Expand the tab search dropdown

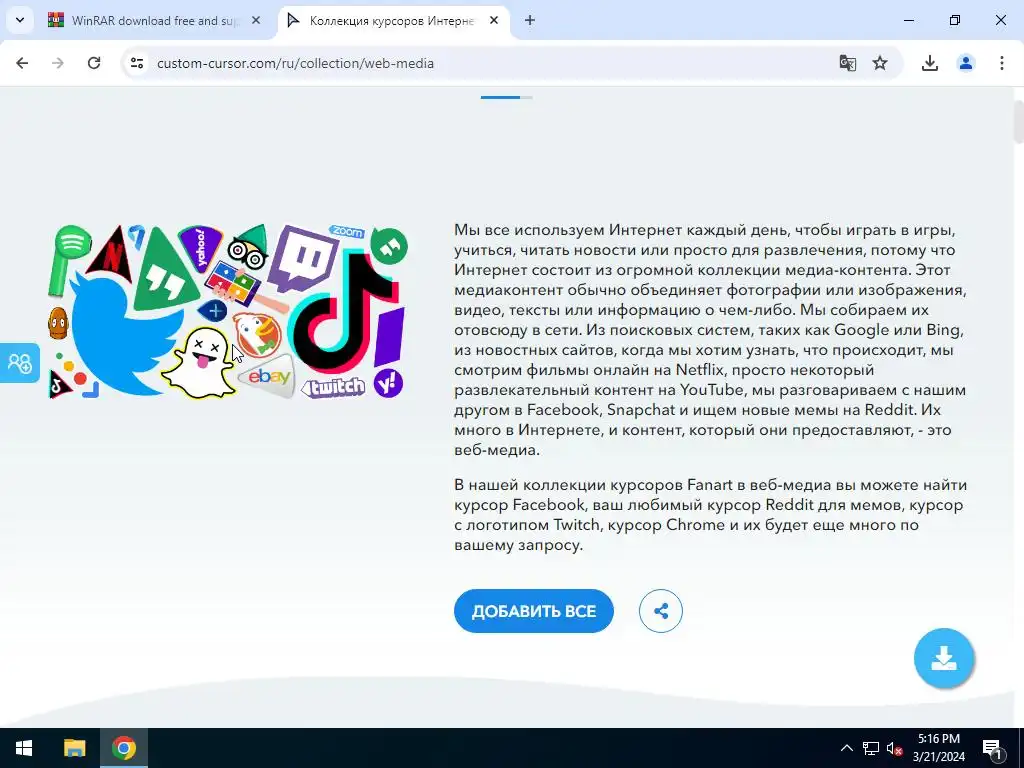coord(20,21)
